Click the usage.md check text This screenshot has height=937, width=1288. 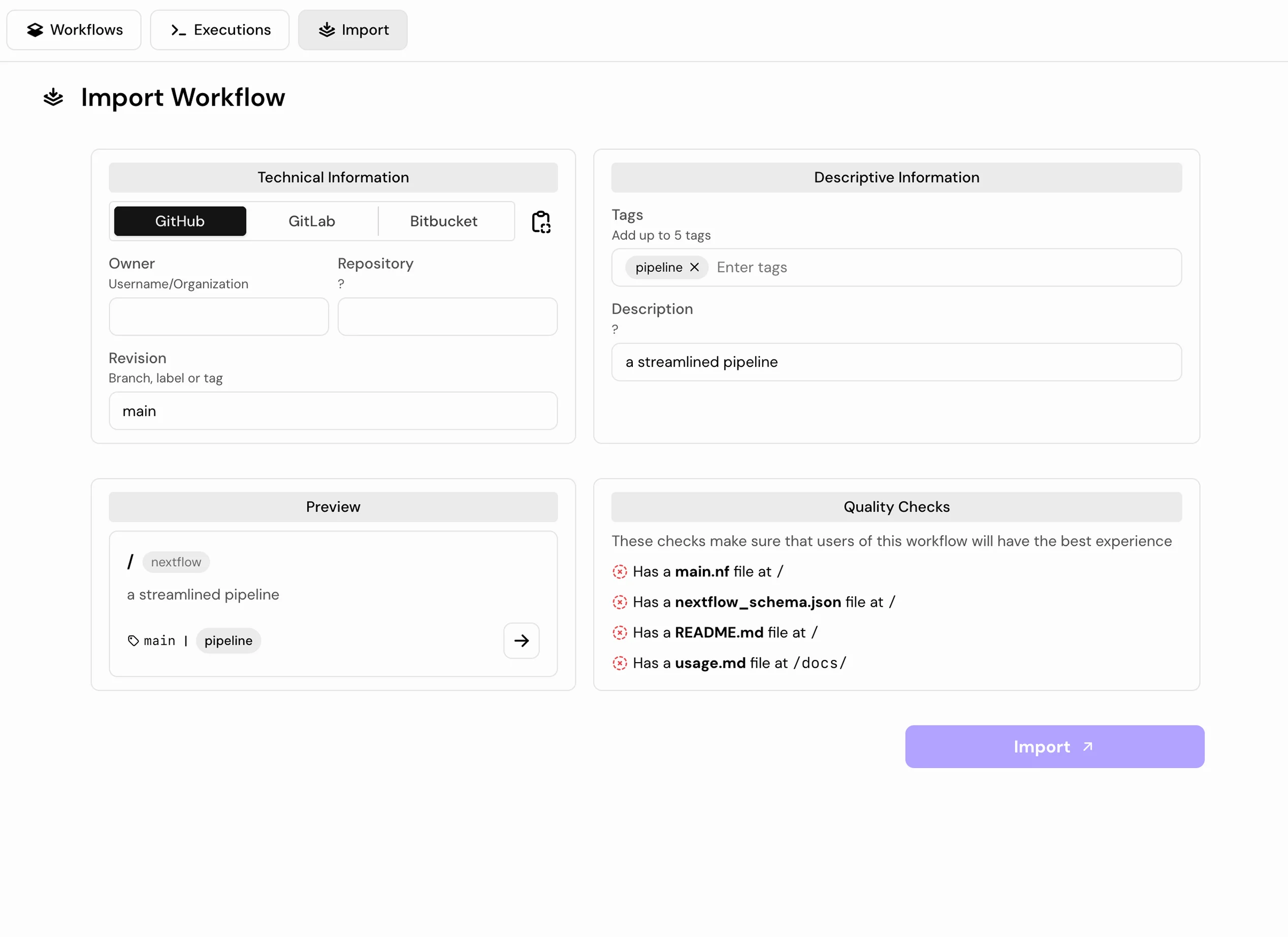(x=739, y=663)
